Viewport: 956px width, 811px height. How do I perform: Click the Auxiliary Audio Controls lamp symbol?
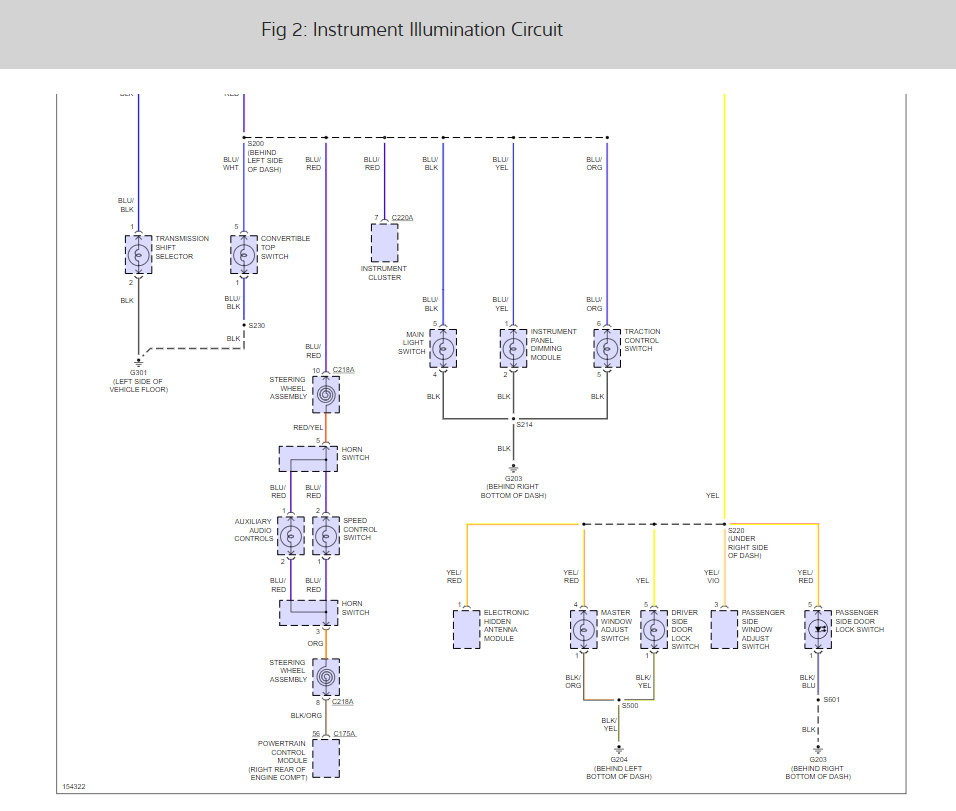pyautogui.click(x=291, y=535)
